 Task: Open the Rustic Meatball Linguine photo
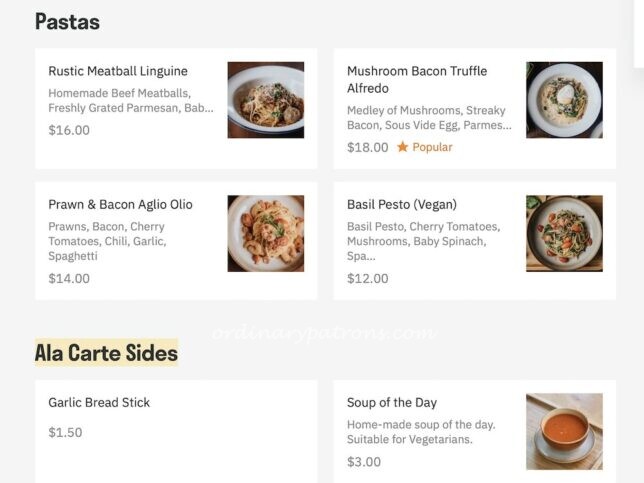(265, 100)
